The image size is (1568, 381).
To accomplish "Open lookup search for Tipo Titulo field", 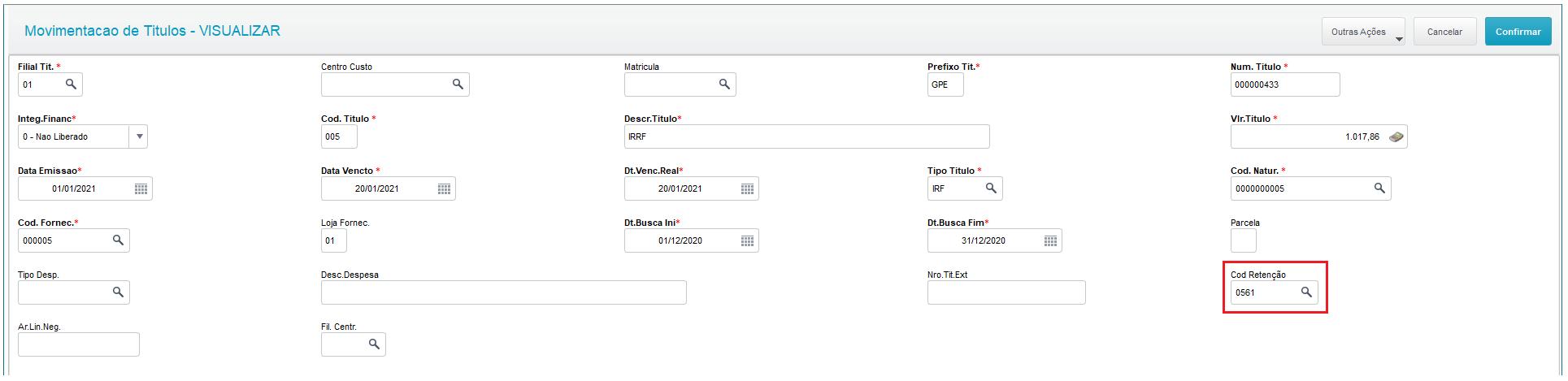I will [991, 188].
